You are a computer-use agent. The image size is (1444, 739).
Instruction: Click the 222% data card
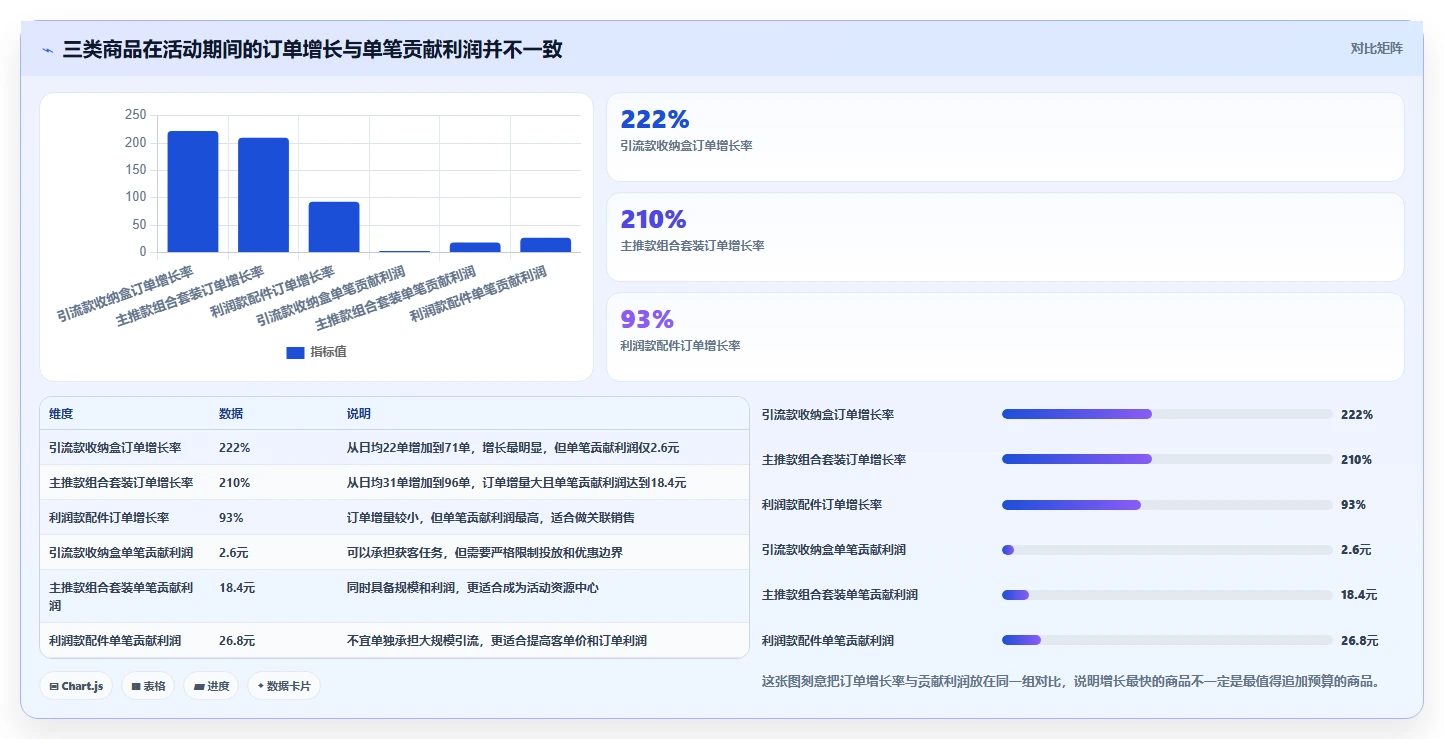(1005, 137)
